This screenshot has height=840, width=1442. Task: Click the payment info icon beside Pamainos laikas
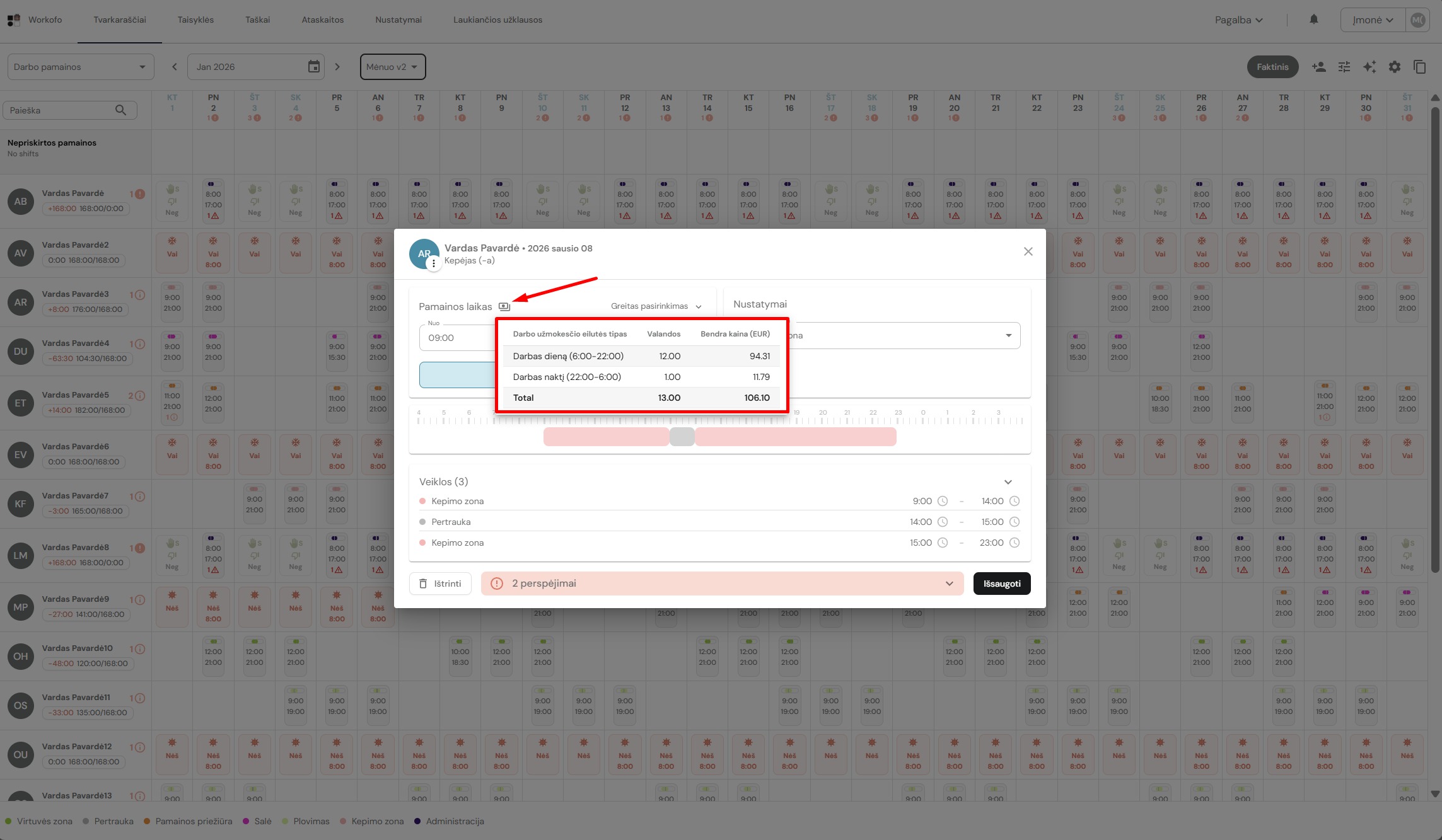504,307
